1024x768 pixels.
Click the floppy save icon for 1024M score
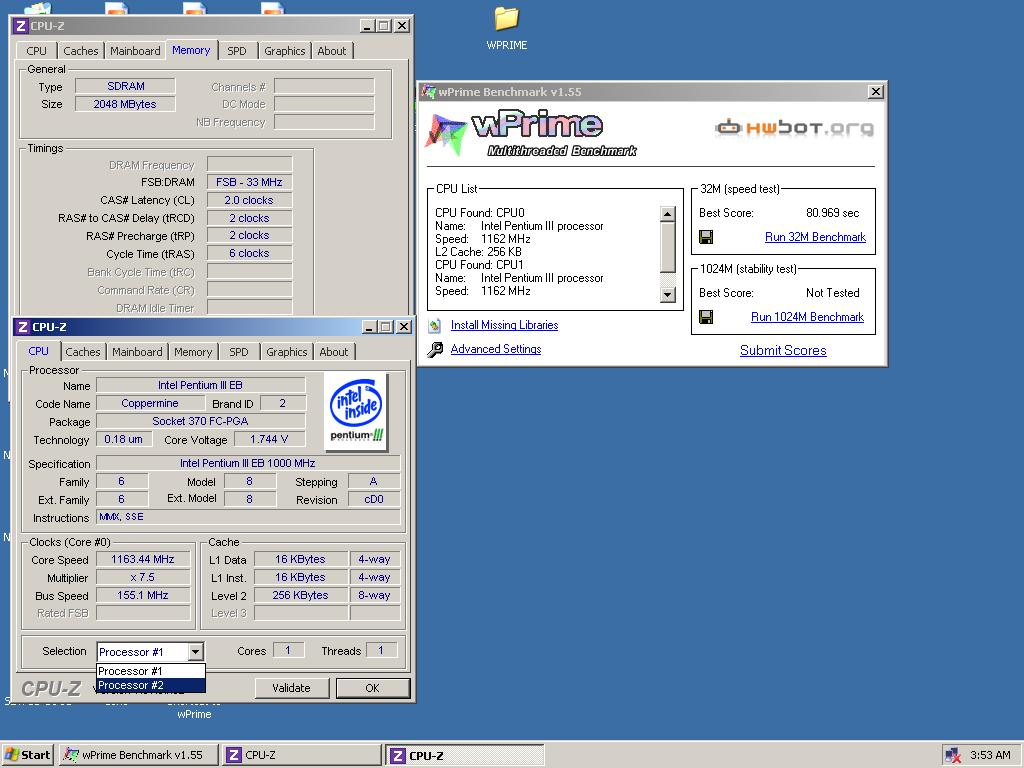[706, 317]
